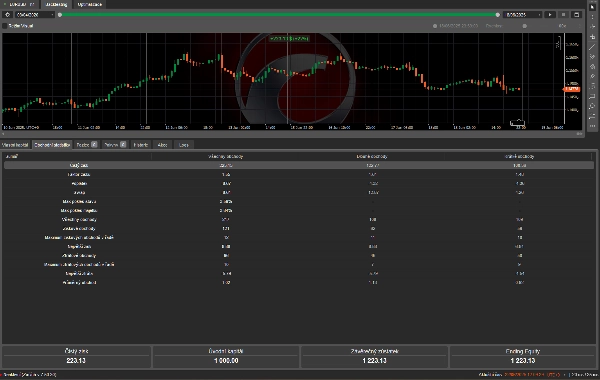Screen dimensions: 600x380
Task: Click the green profit label atop the chart
Action: click(289, 39)
